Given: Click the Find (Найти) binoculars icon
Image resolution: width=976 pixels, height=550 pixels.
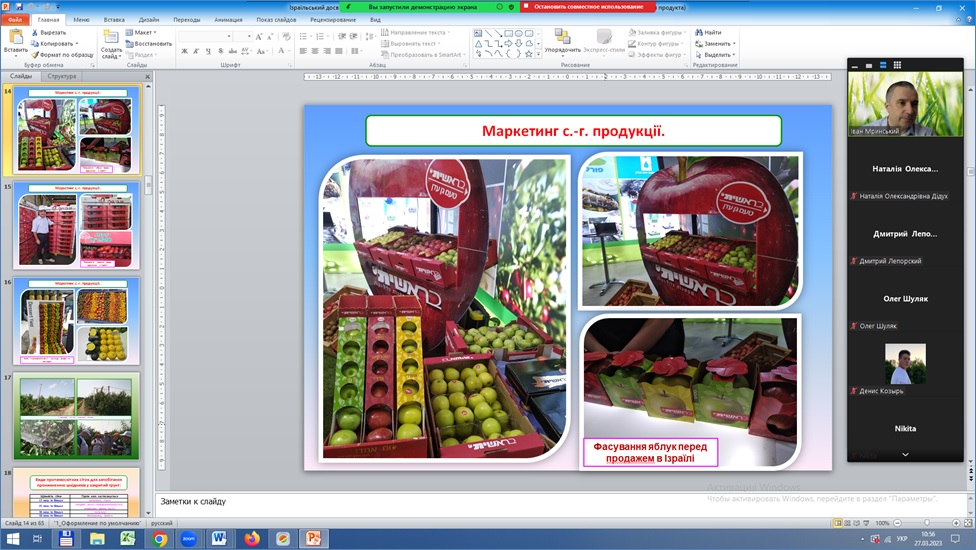Looking at the screenshot, I should click(698, 33).
